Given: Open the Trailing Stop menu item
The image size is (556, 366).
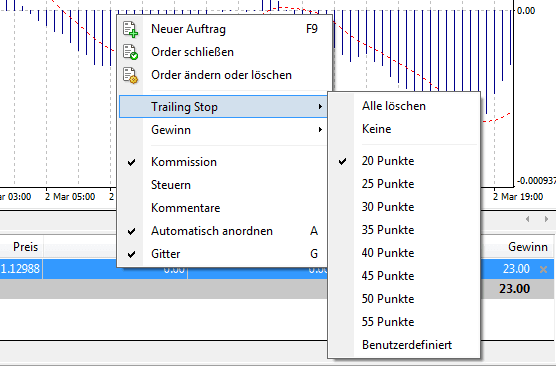Looking at the screenshot, I should [x=223, y=106].
